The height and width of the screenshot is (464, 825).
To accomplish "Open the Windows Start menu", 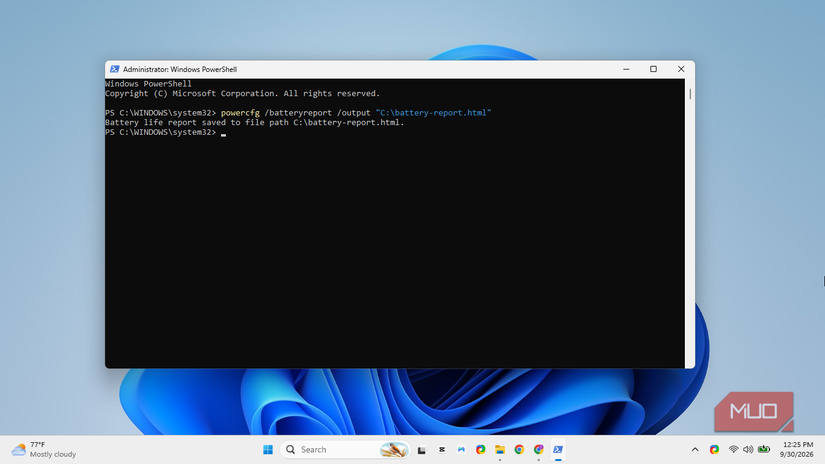I will pyautogui.click(x=268, y=449).
